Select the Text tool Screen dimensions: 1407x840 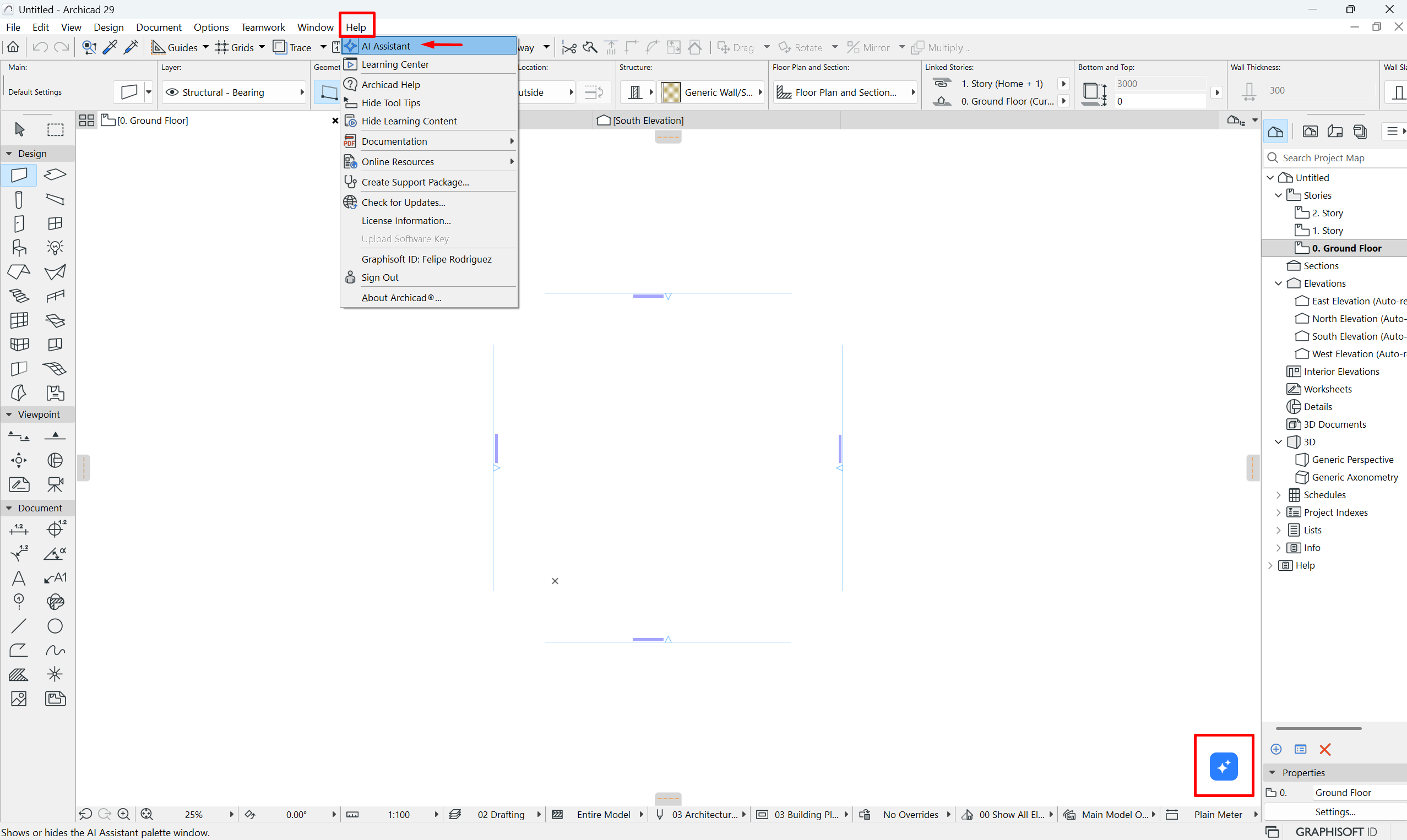[x=19, y=578]
